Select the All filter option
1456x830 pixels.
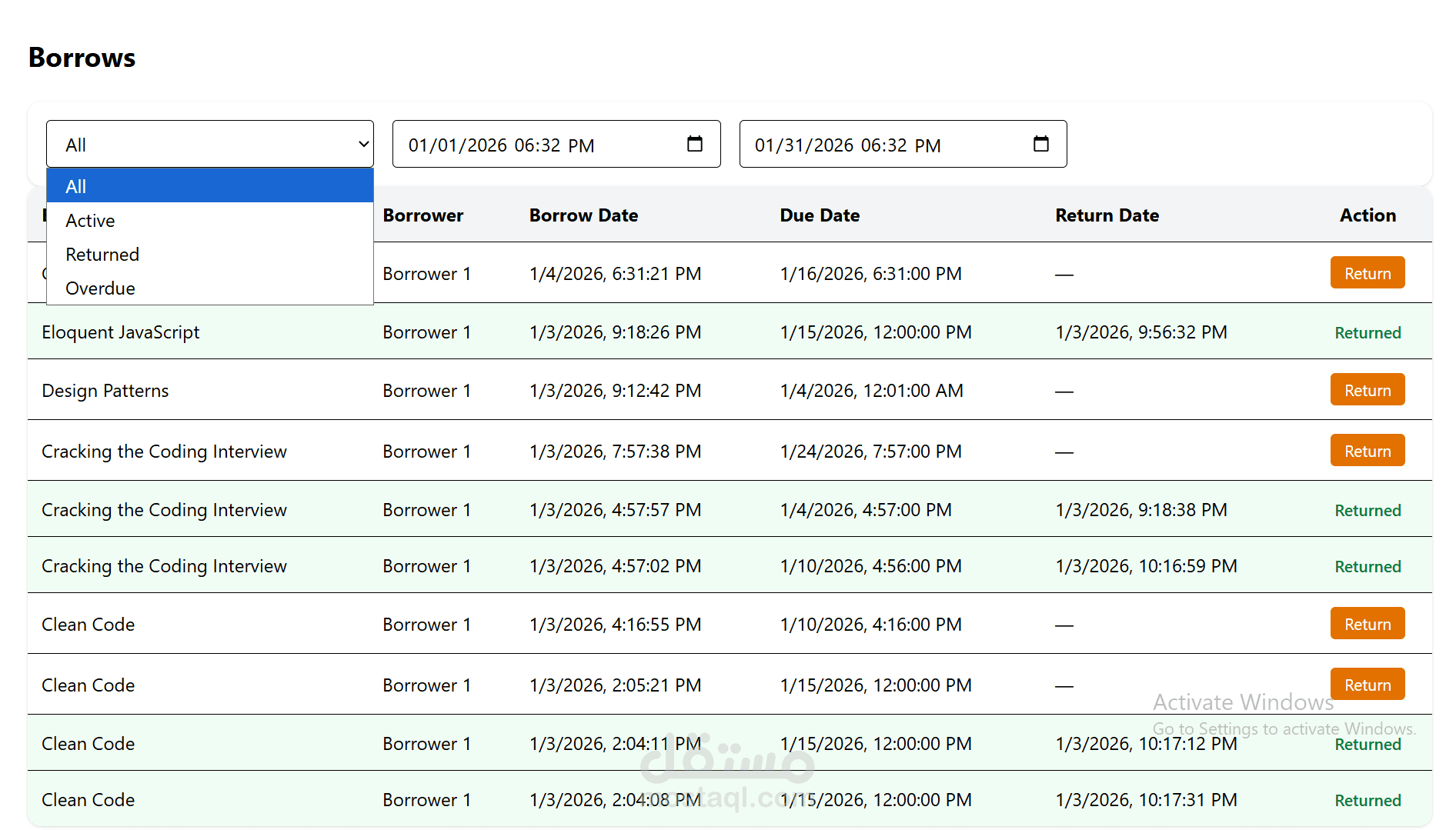[x=209, y=186]
